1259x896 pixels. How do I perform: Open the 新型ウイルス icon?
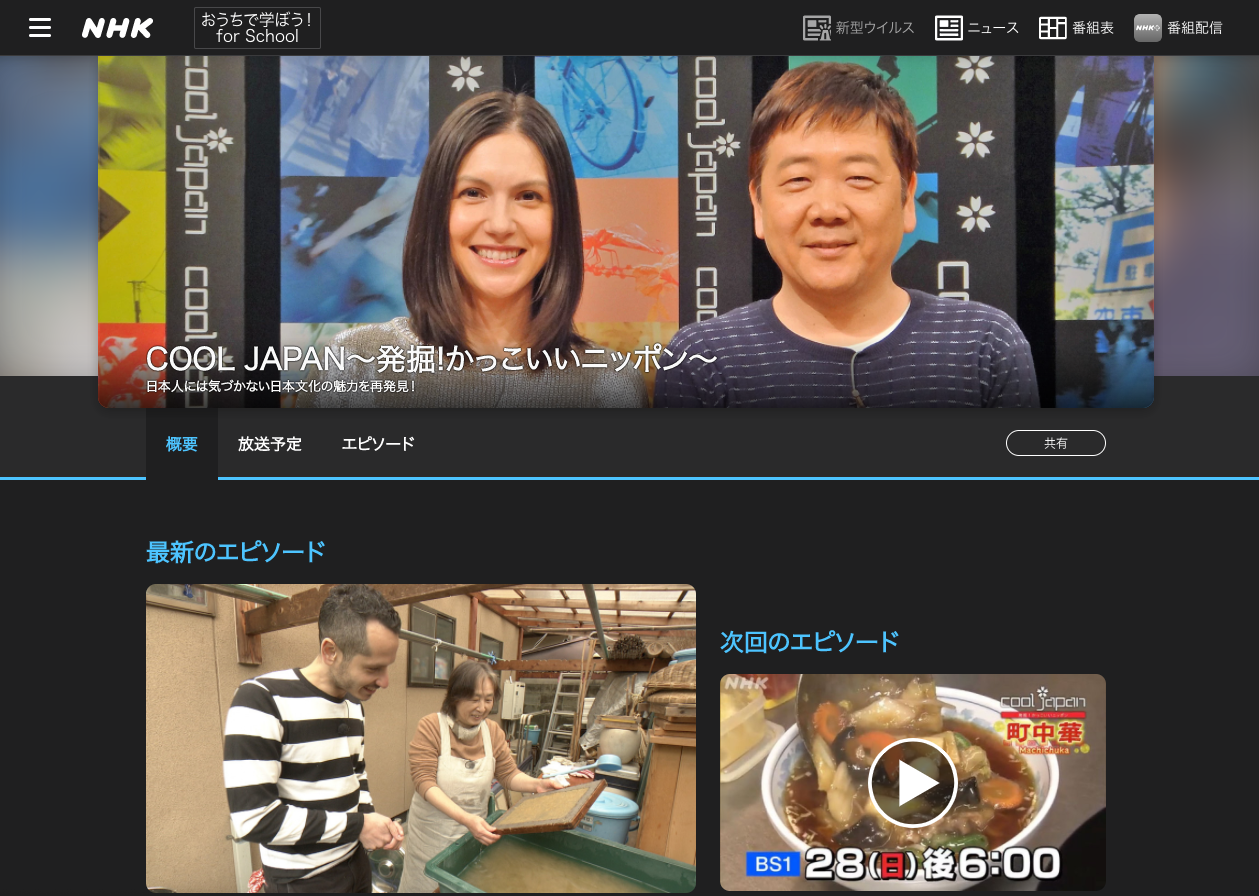point(817,28)
